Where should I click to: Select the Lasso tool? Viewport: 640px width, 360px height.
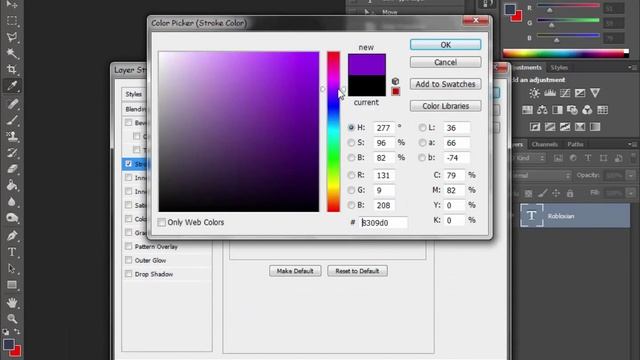click(x=12, y=37)
